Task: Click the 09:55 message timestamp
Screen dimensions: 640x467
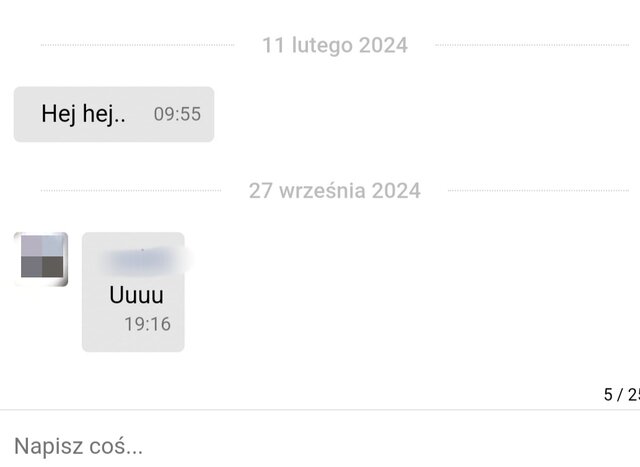Action: coord(177,114)
